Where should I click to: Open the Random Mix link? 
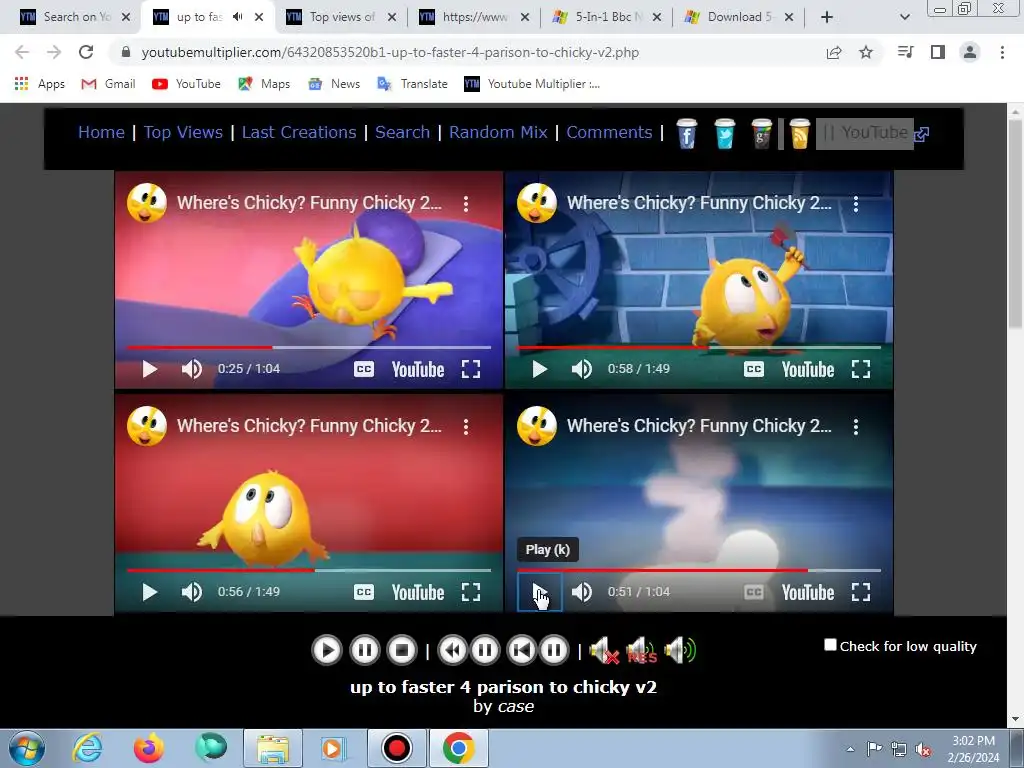(x=498, y=133)
